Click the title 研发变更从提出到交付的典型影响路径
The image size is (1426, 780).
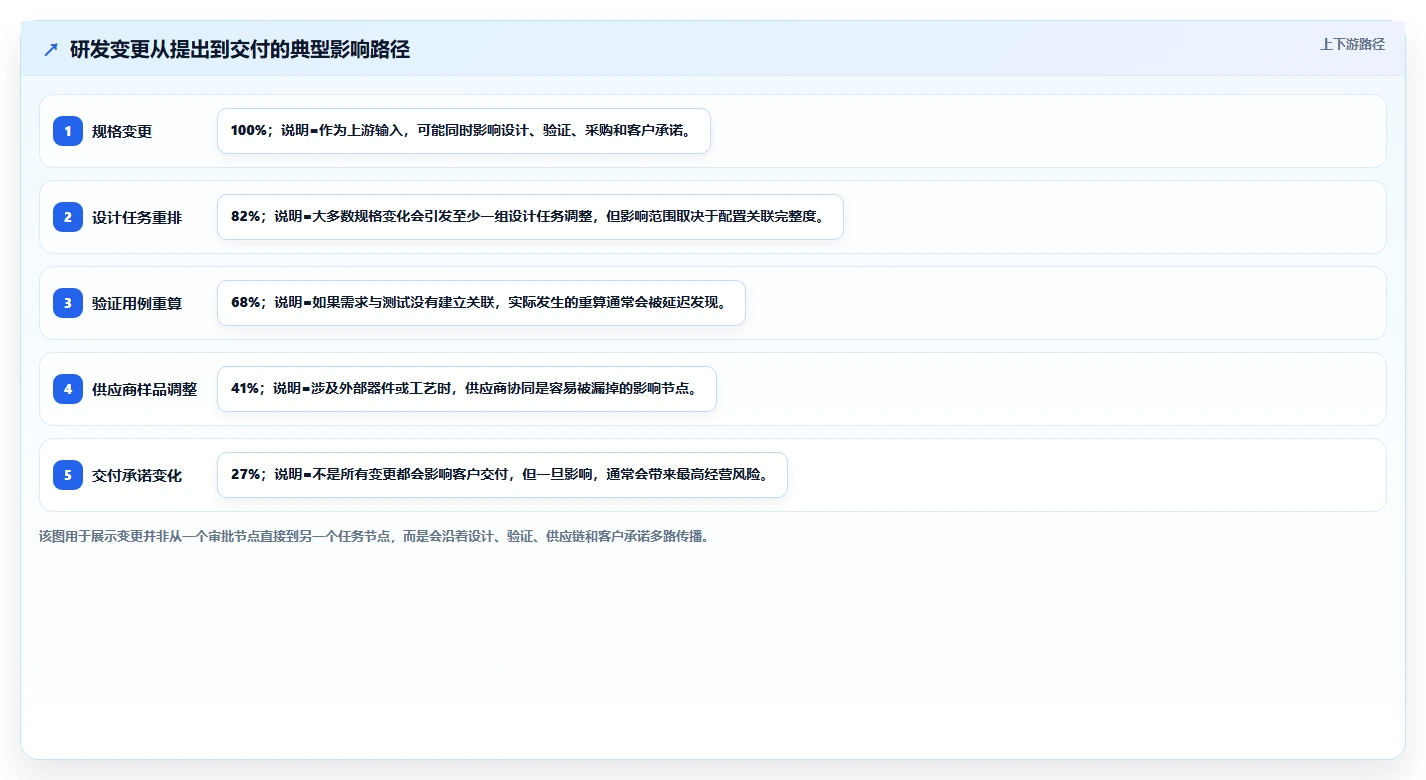coord(240,50)
